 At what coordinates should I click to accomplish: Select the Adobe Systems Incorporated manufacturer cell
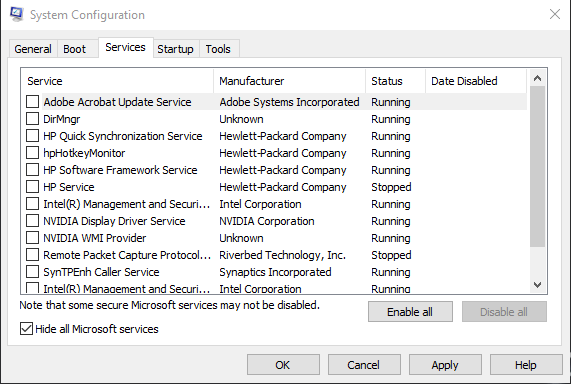click(289, 102)
